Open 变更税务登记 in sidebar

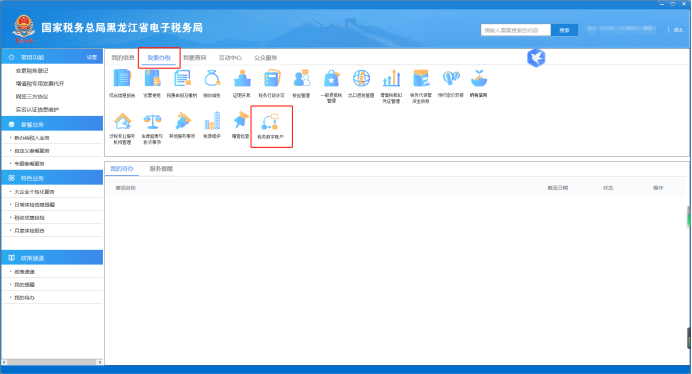32,71
